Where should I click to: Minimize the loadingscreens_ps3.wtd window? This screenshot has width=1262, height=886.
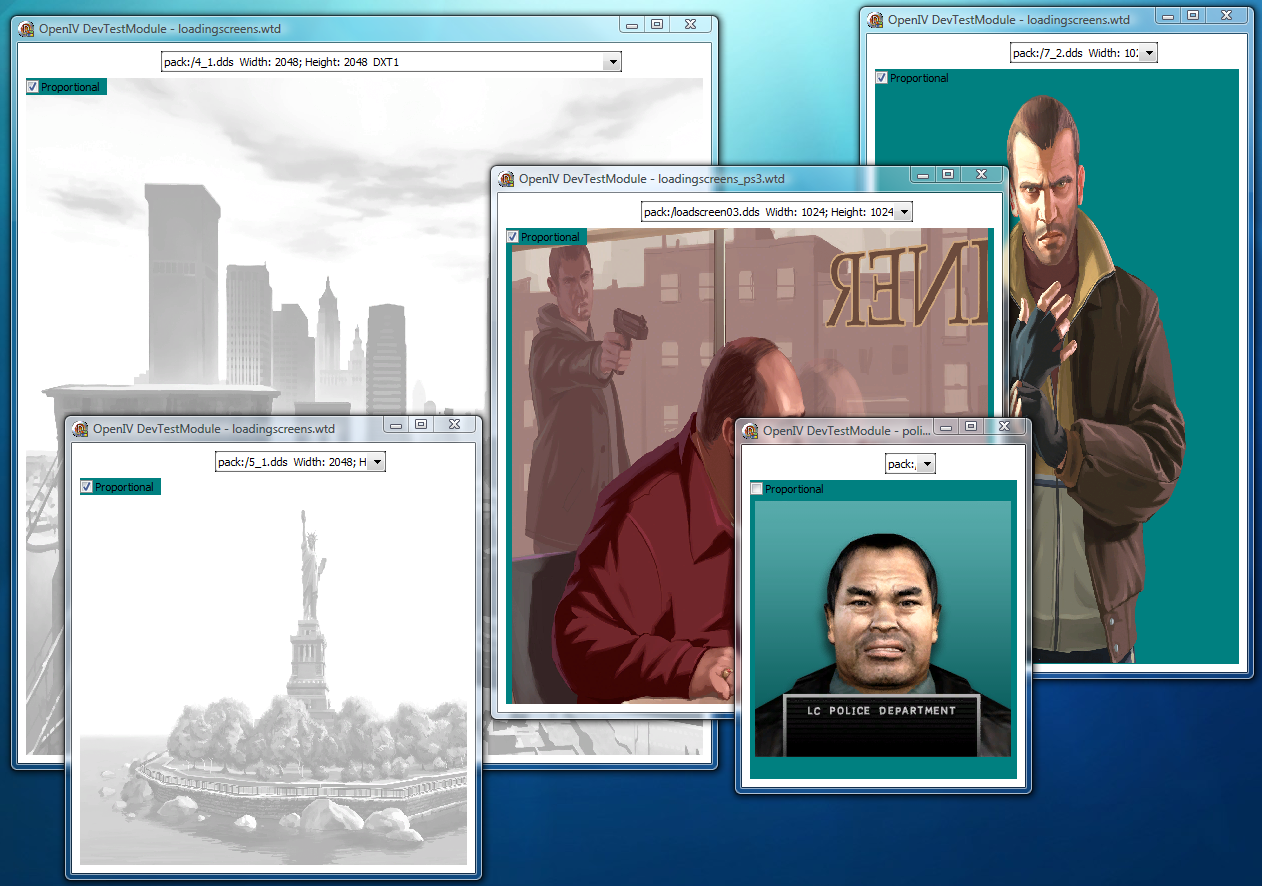[922, 175]
